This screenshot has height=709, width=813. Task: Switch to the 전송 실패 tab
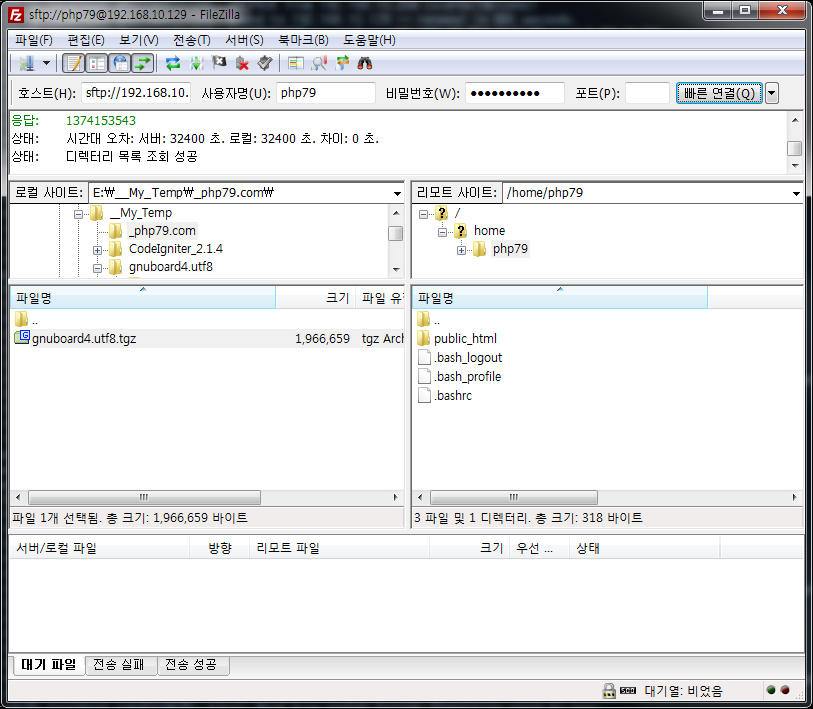pos(119,665)
